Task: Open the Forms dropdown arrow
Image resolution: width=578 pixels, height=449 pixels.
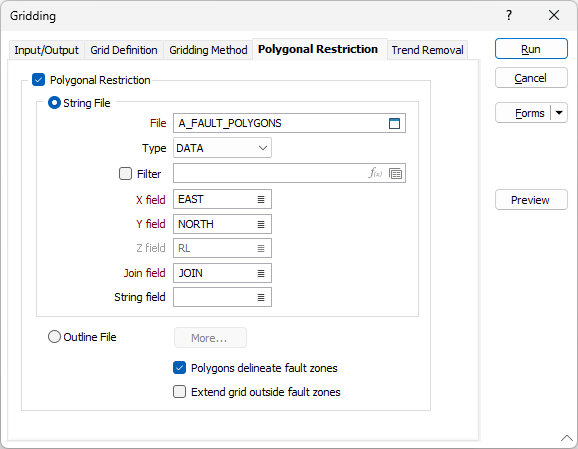Action: coord(559,113)
